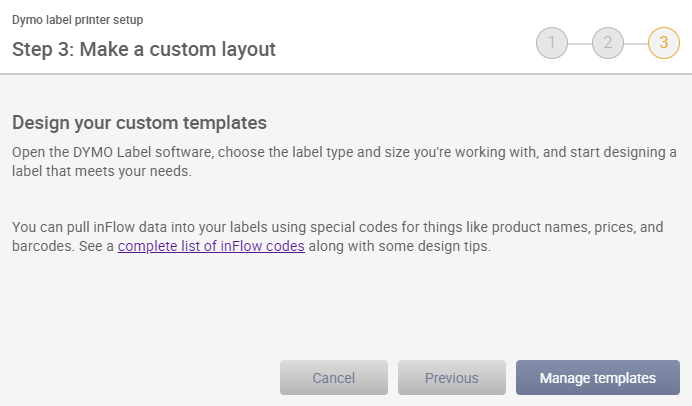Dismiss the setup wizard via Cancel
The height and width of the screenshot is (406, 692).
(x=334, y=378)
